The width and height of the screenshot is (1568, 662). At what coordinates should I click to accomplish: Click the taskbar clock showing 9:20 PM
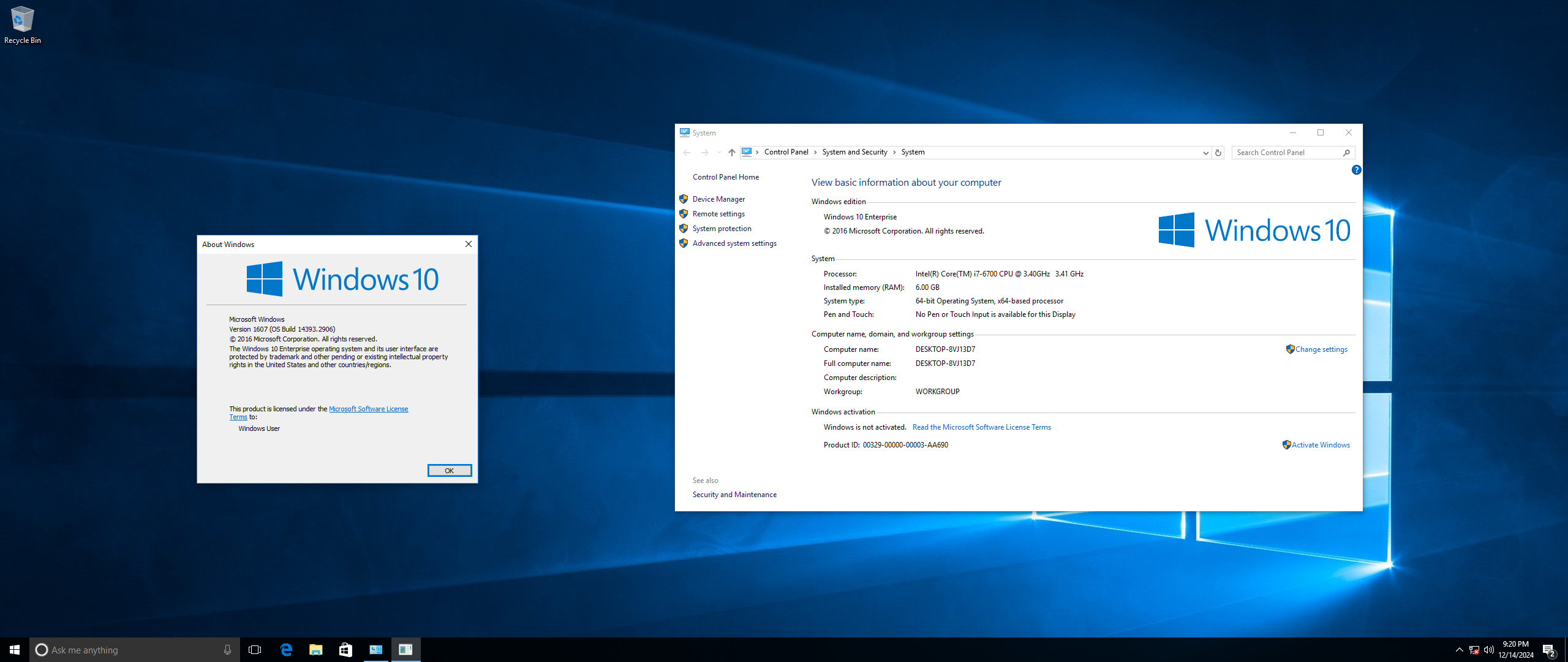(1516, 650)
